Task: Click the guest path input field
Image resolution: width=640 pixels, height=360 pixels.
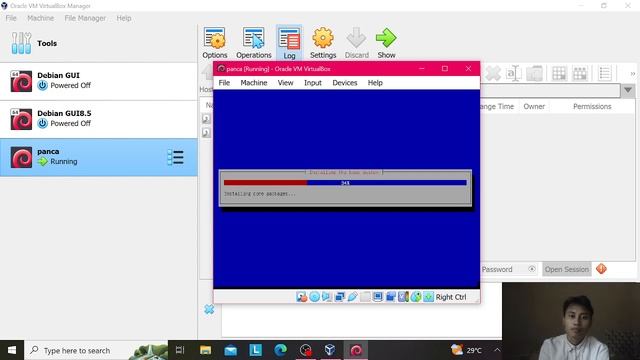Action: click(550, 90)
